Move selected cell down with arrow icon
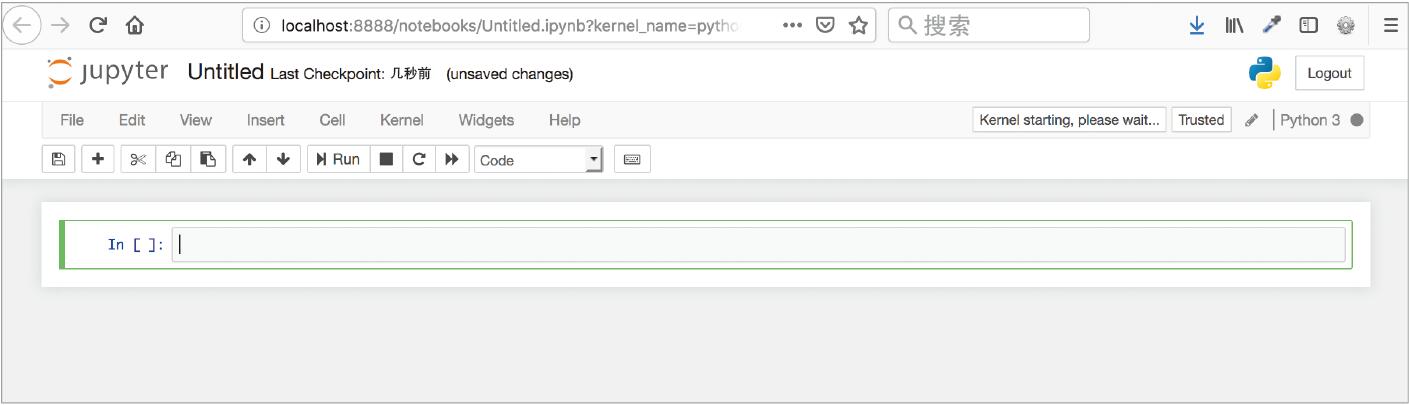The image size is (1409, 405). (x=284, y=159)
